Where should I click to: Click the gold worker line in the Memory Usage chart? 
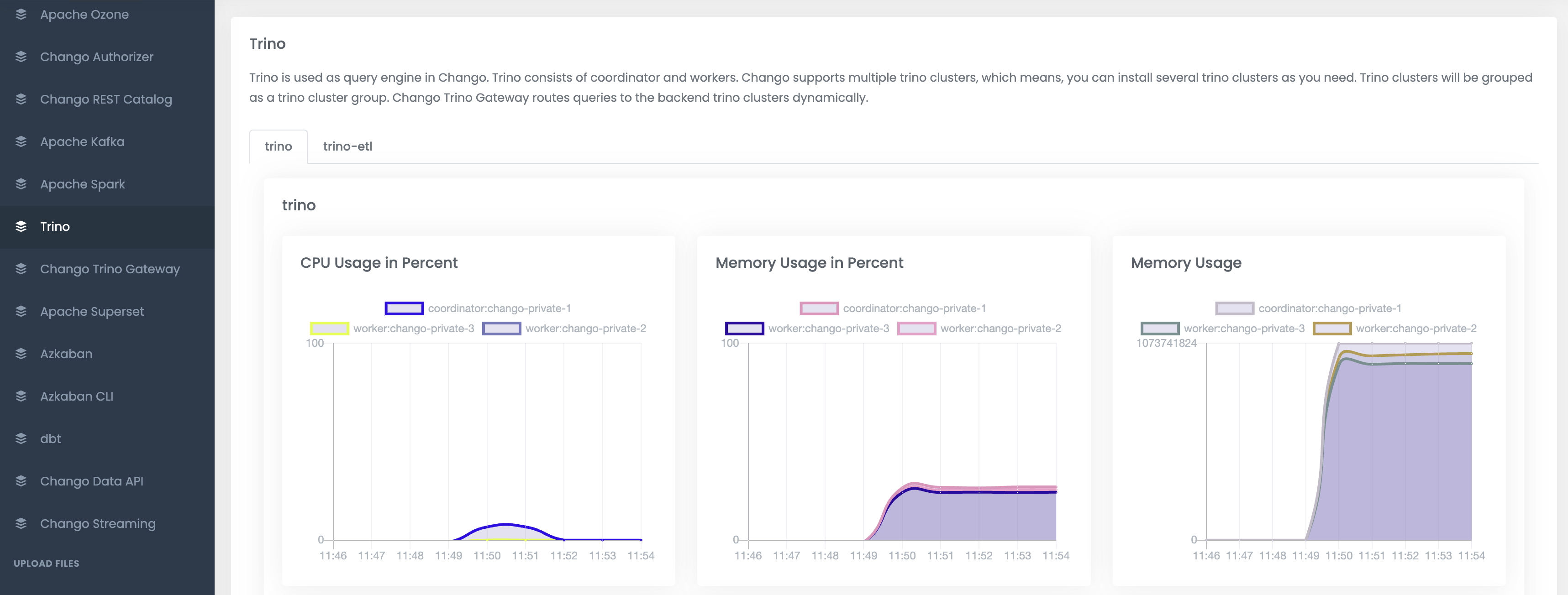tap(1406, 354)
